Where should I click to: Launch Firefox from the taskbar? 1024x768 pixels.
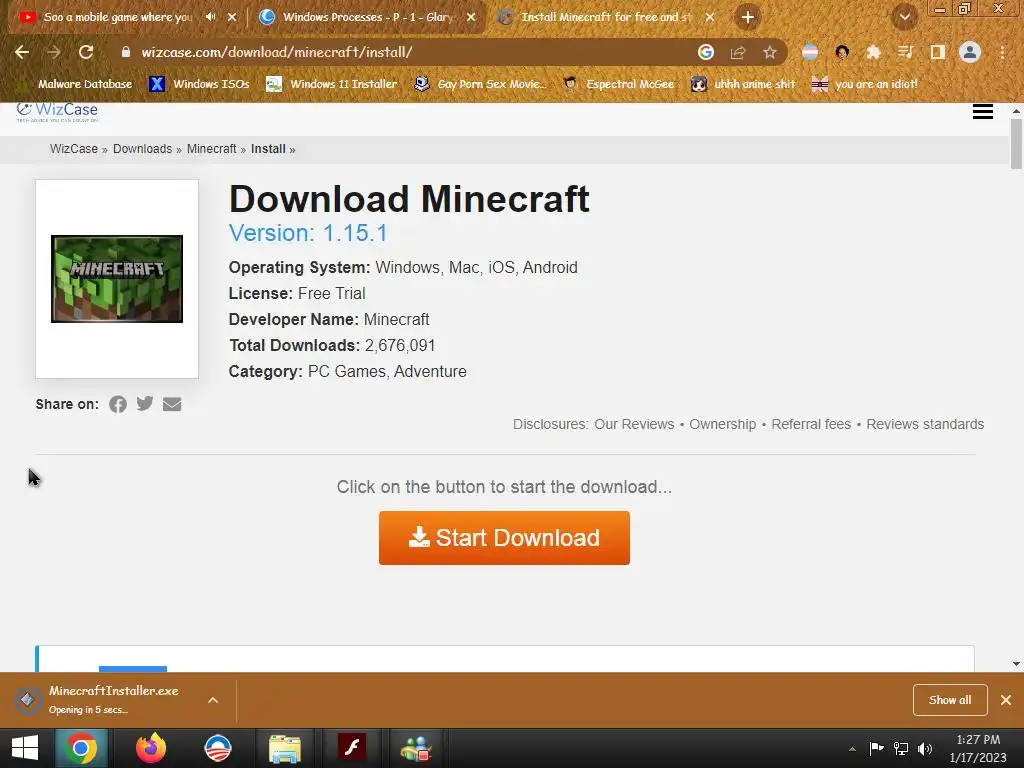pyautogui.click(x=151, y=748)
